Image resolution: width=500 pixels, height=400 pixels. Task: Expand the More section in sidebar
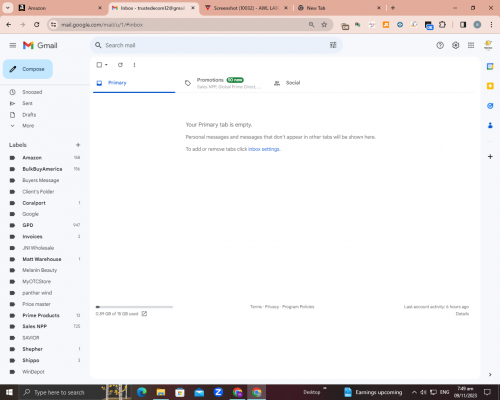(x=28, y=126)
